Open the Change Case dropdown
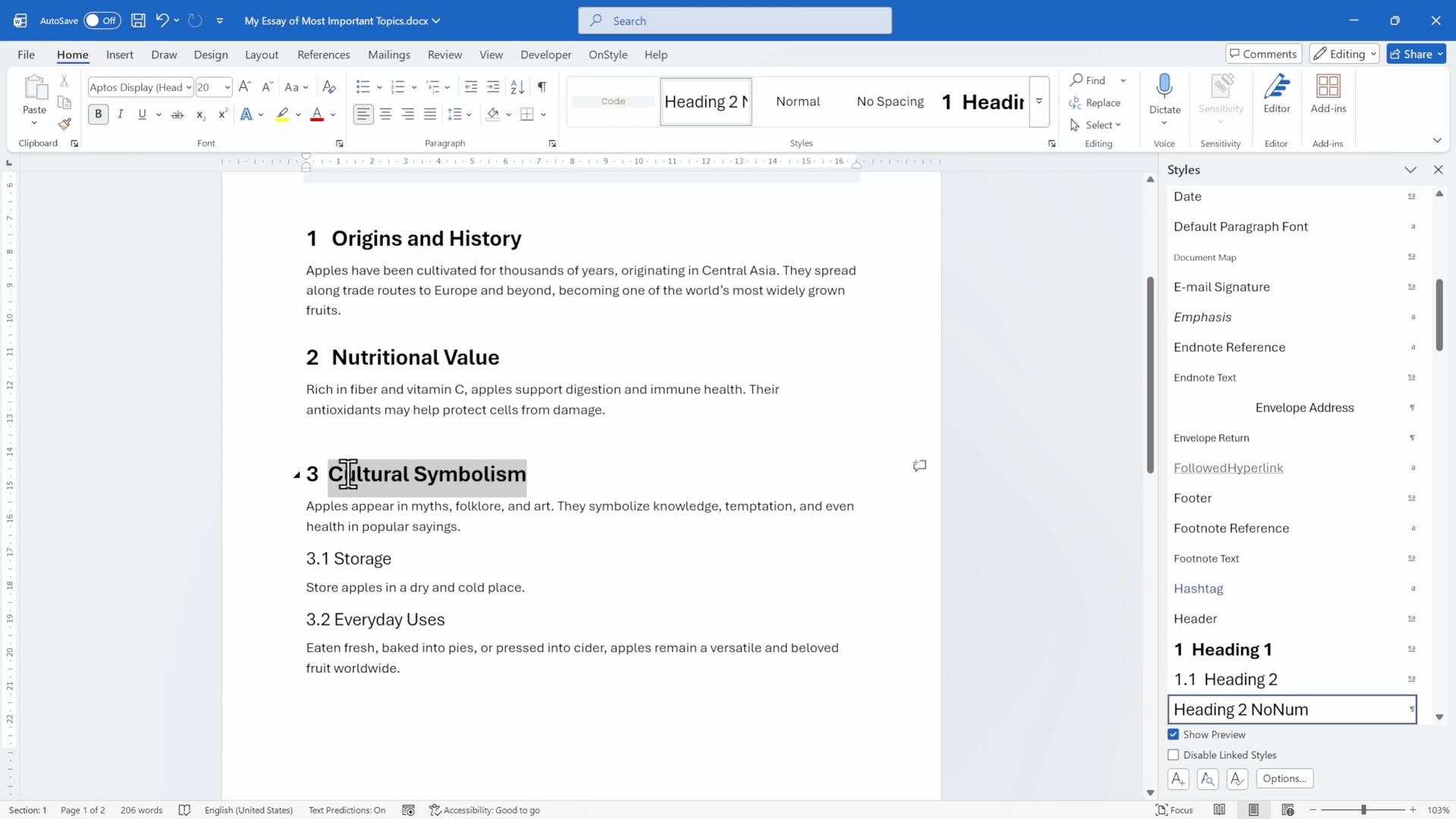The height and width of the screenshot is (819, 1456). (297, 87)
